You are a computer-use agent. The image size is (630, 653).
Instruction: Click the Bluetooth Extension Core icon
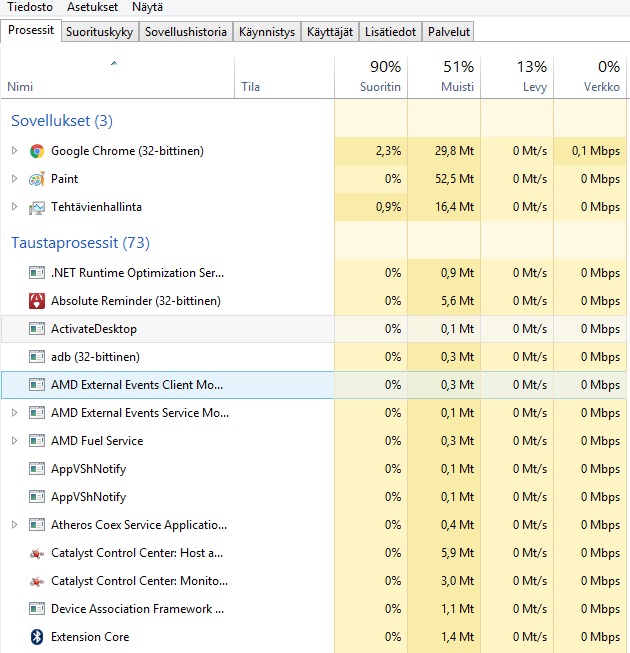[x=37, y=637]
